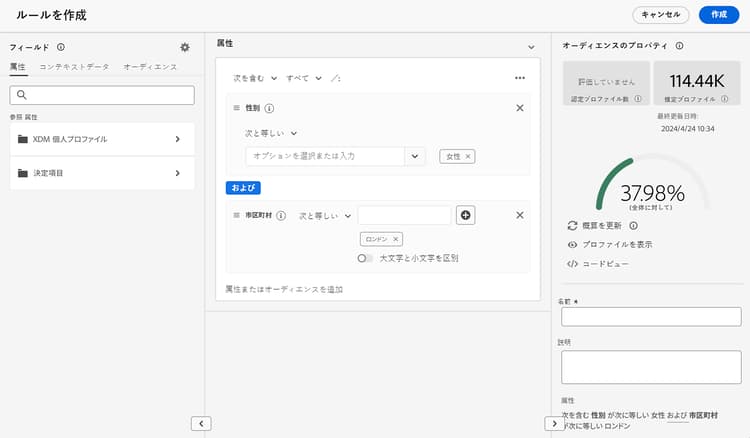This screenshot has height=438, width=750.
Task: Open 次と等しい operator dropdown for 性別
Action: point(271,133)
